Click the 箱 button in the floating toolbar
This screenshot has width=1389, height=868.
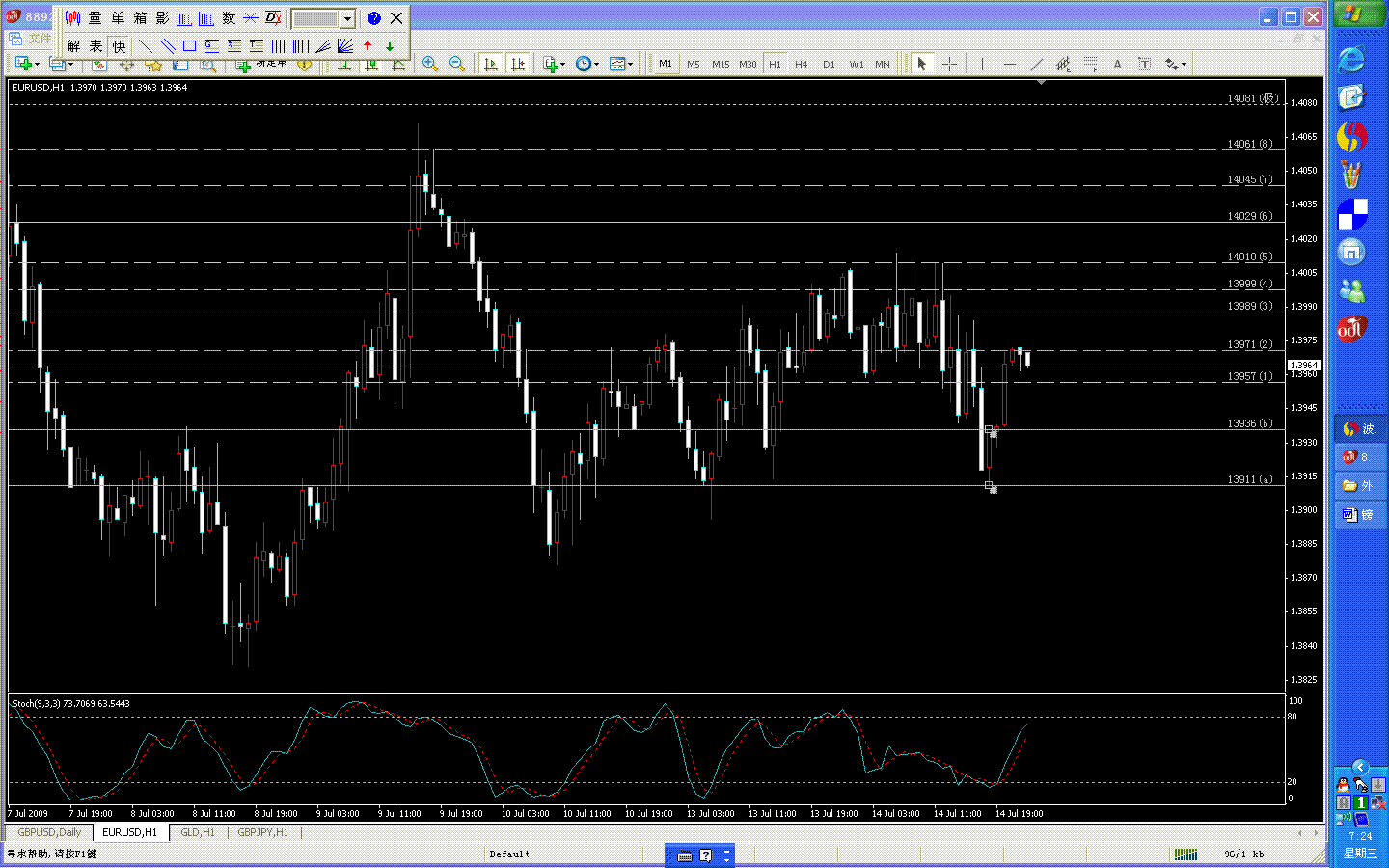point(140,18)
